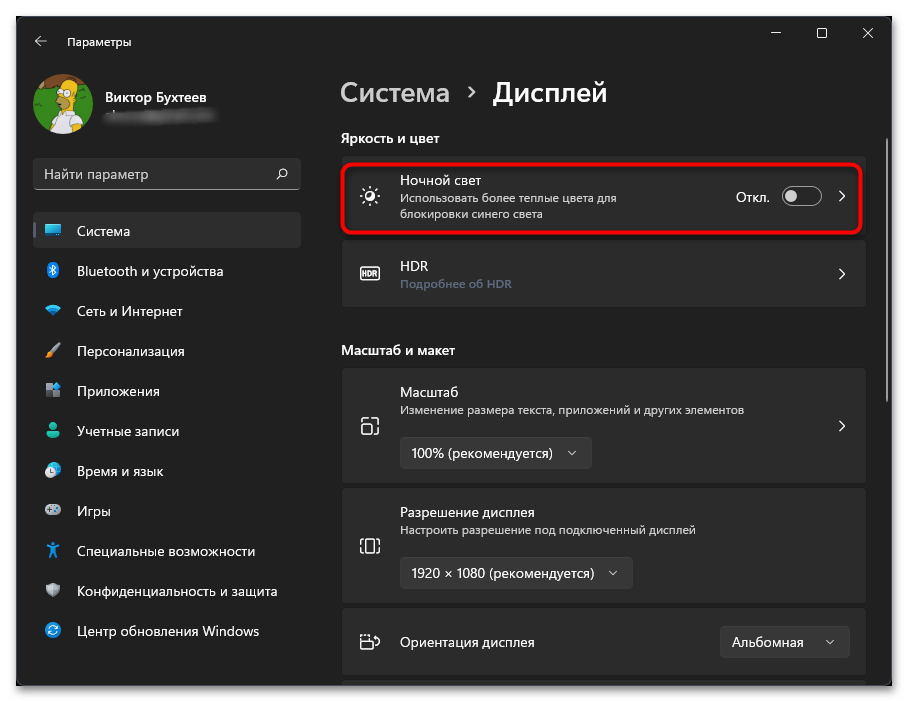
Task: Click the accessibility figure icon
Action: 53,550
